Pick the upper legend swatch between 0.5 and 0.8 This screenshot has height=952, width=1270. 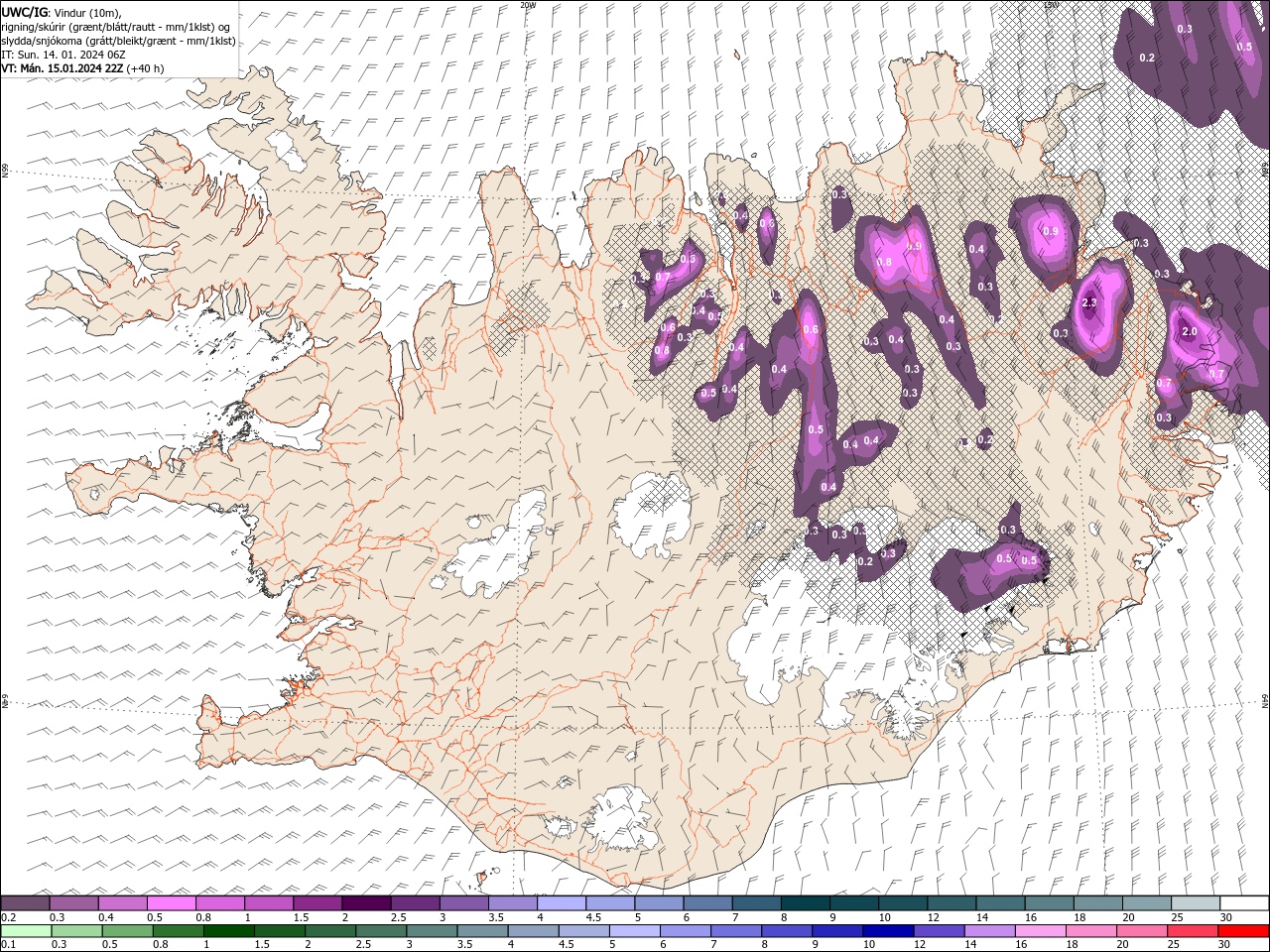[171, 903]
